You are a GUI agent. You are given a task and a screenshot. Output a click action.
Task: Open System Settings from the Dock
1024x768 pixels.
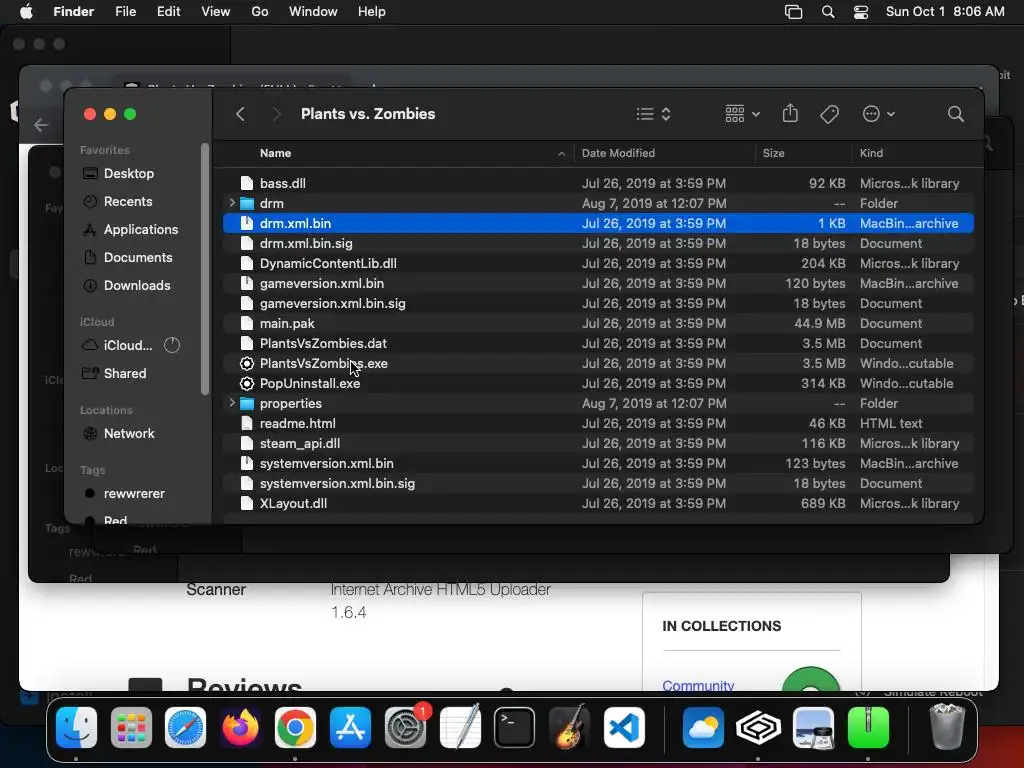click(x=406, y=728)
